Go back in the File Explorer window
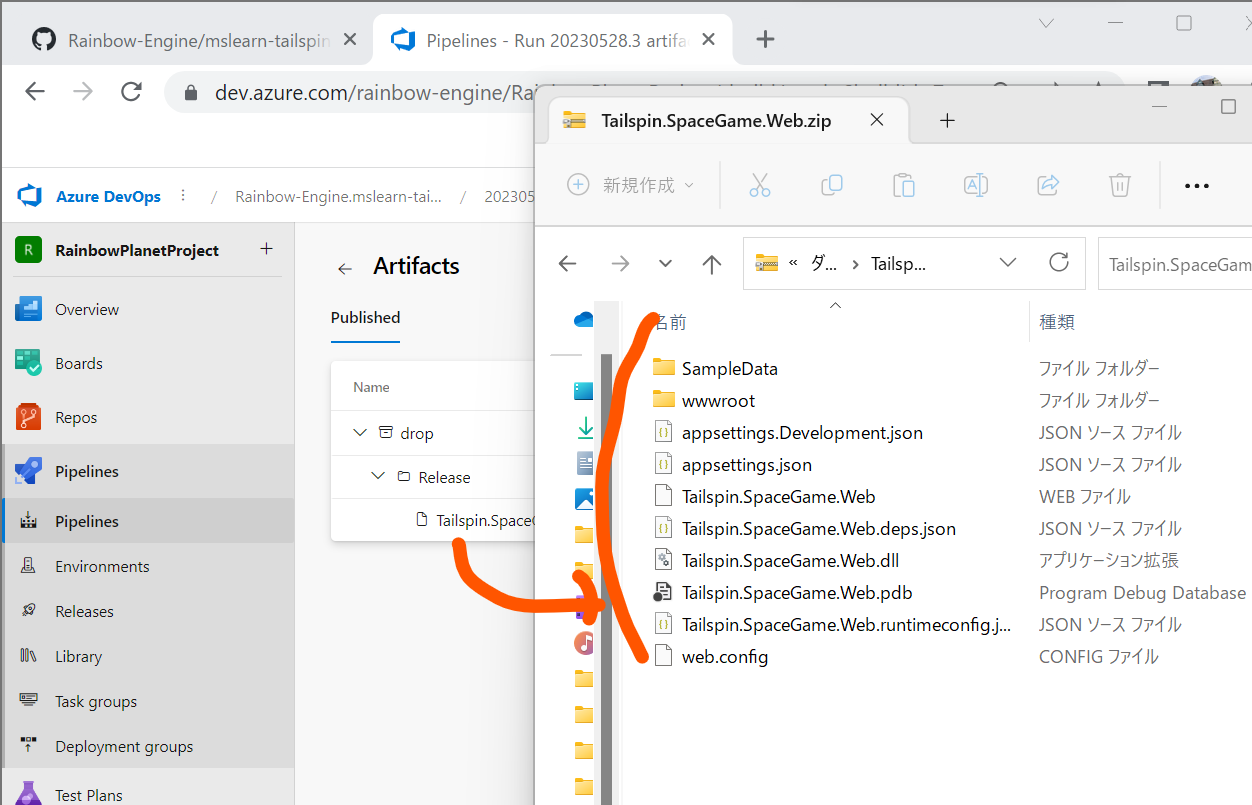 (568, 263)
